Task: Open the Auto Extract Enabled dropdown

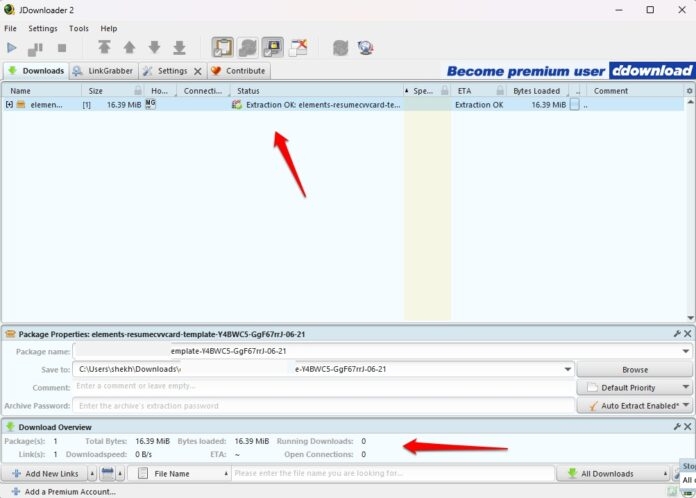Action: tap(634, 405)
